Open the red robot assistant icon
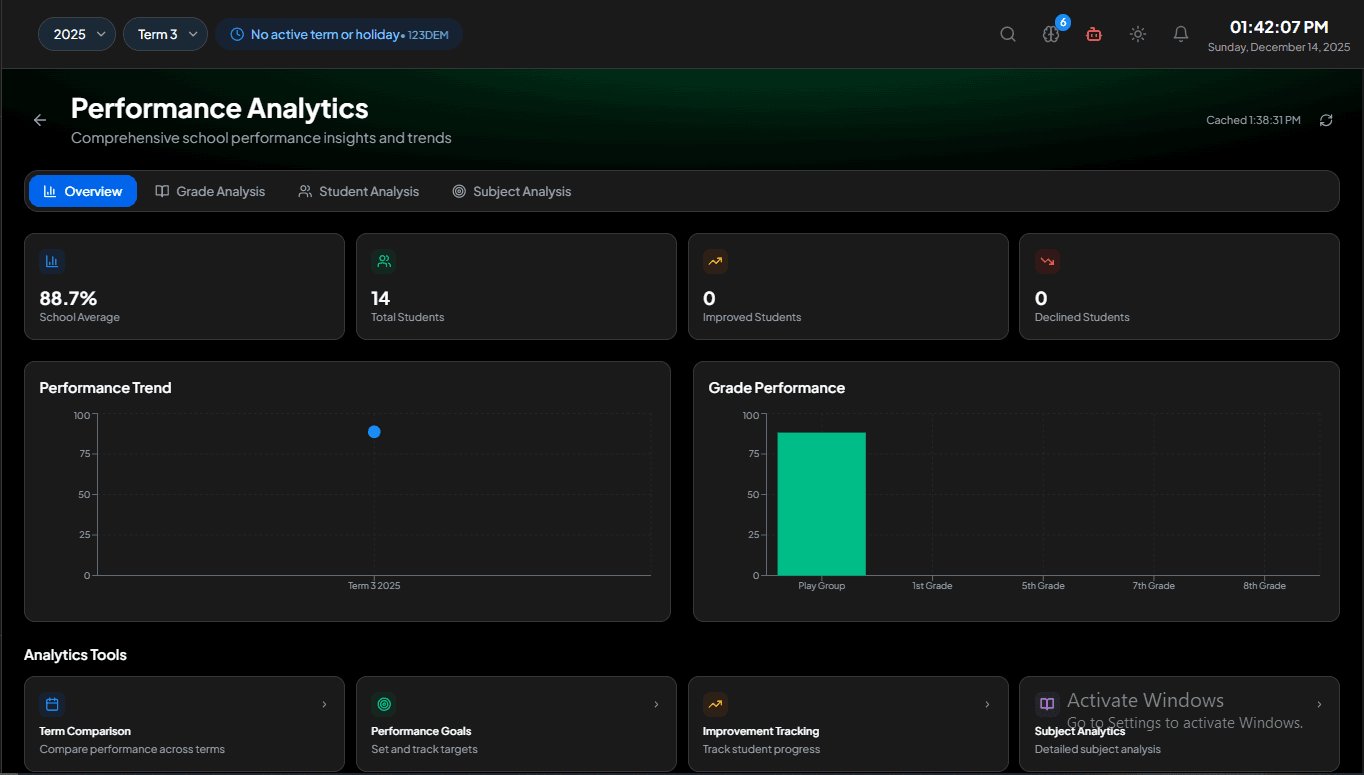The height and width of the screenshot is (775, 1364). (1094, 34)
